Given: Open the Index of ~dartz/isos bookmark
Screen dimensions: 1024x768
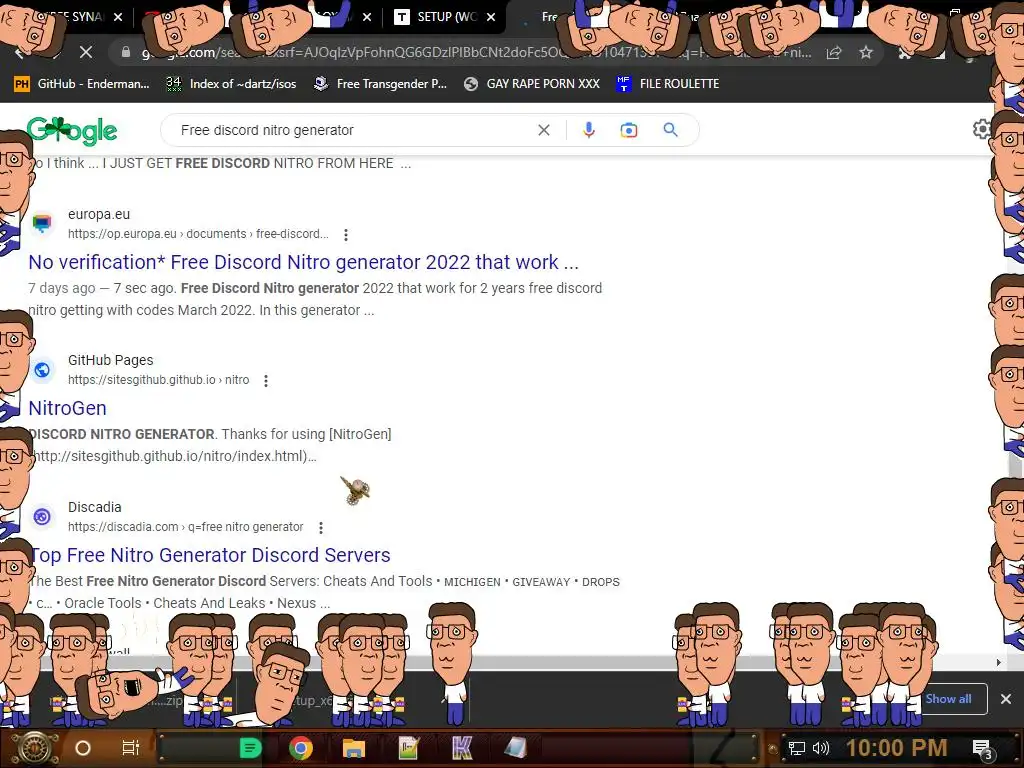Looking at the screenshot, I should 231,84.
